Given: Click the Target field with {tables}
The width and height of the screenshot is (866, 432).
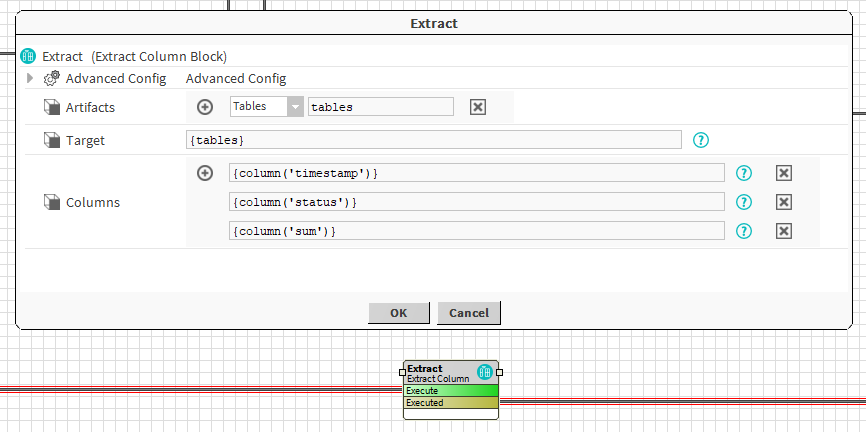Looking at the screenshot, I should 433,140.
